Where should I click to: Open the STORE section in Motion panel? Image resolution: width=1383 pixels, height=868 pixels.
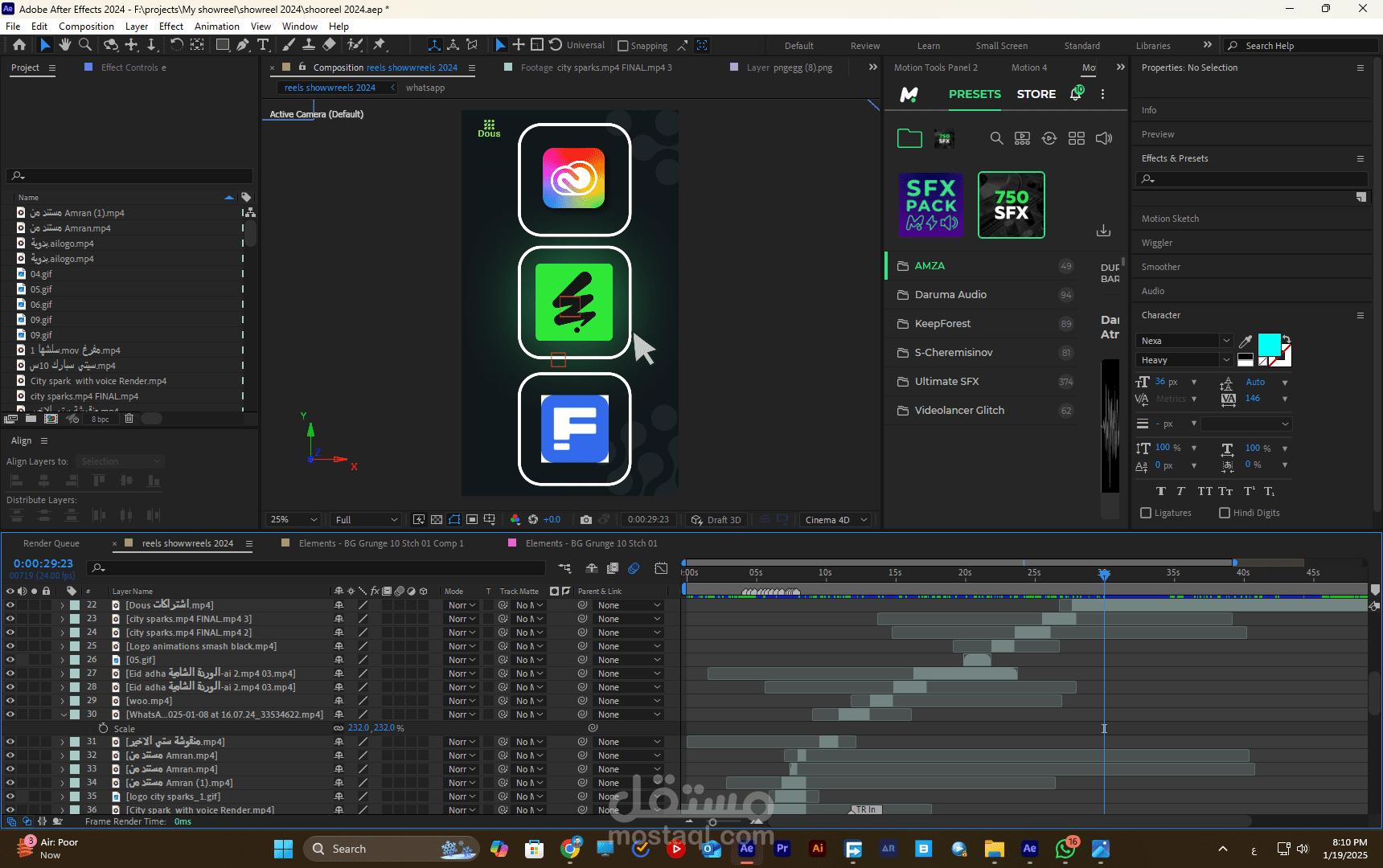(1036, 94)
